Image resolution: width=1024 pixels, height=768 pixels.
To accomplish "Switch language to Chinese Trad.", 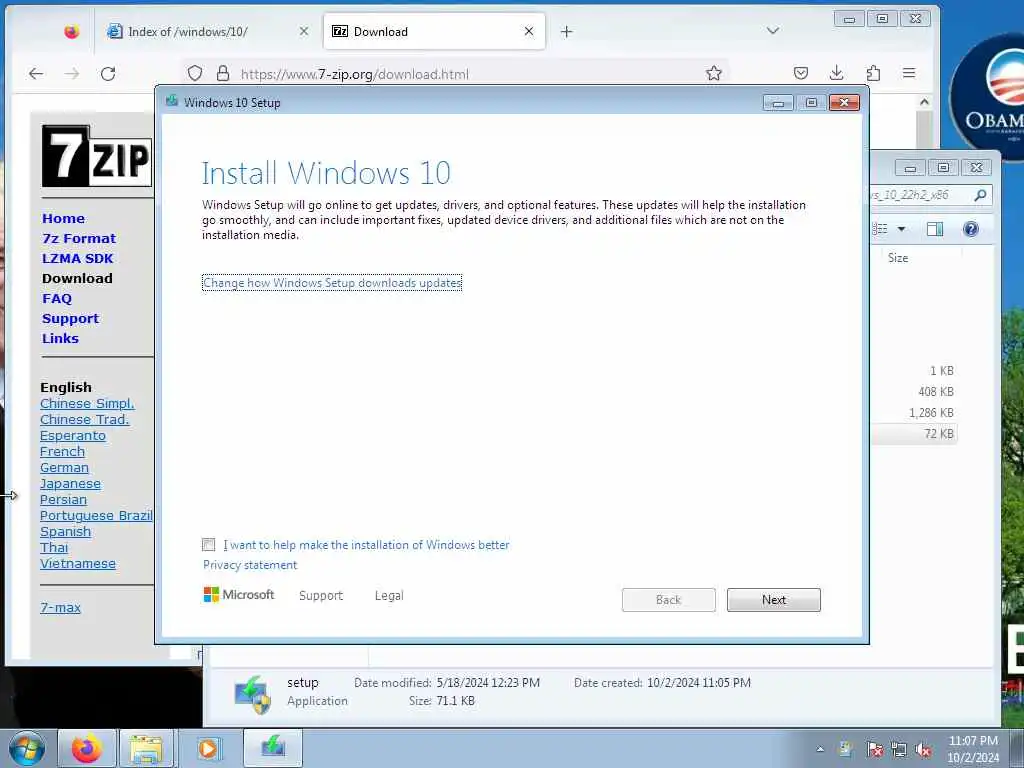I will [x=84, y=419].
